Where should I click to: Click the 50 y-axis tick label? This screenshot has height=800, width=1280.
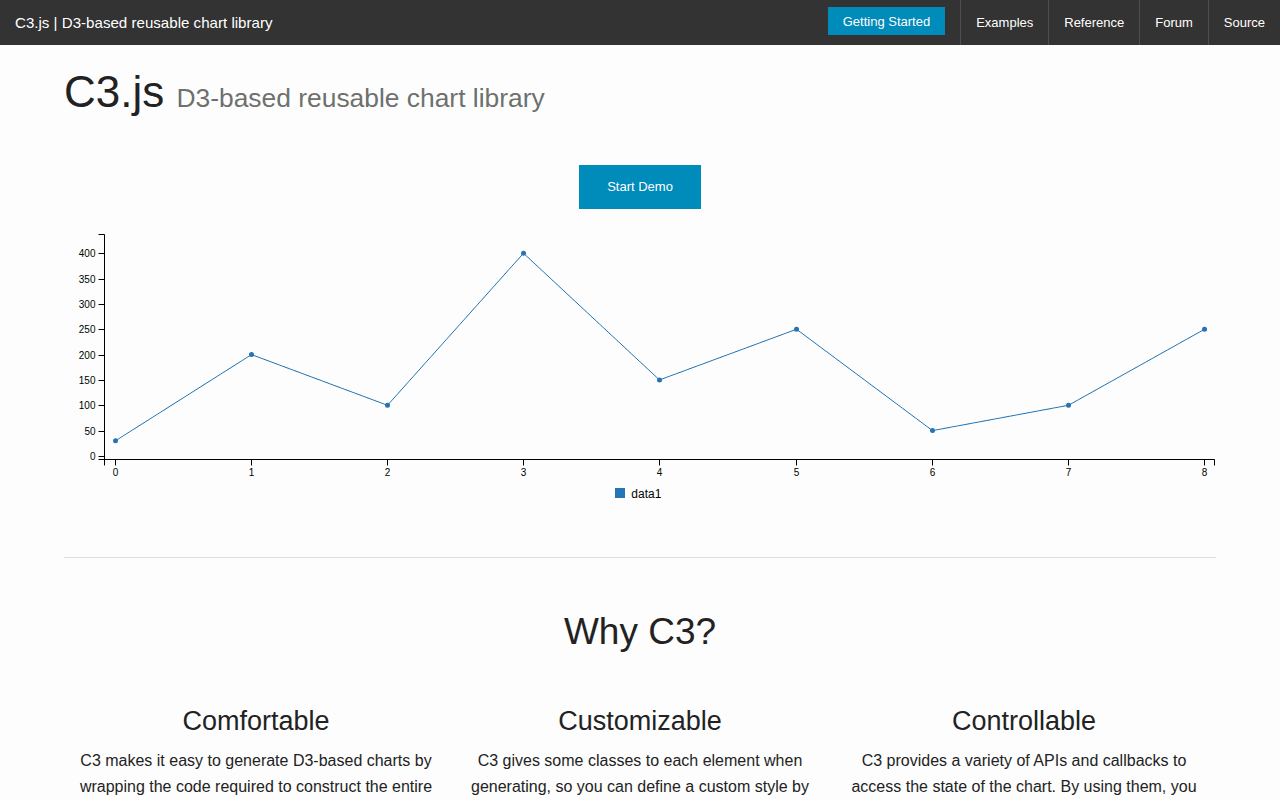[x=90, y=431]
